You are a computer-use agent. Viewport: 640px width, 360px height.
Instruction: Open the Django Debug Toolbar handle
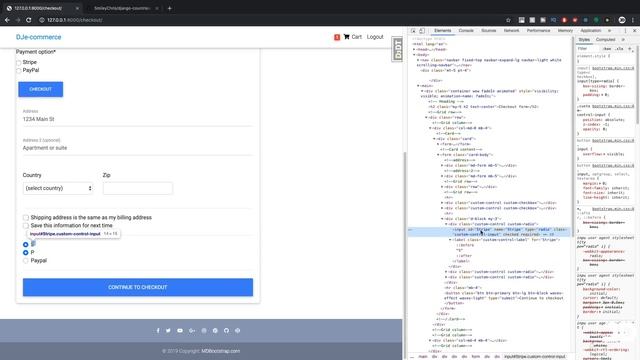point(397,49)
